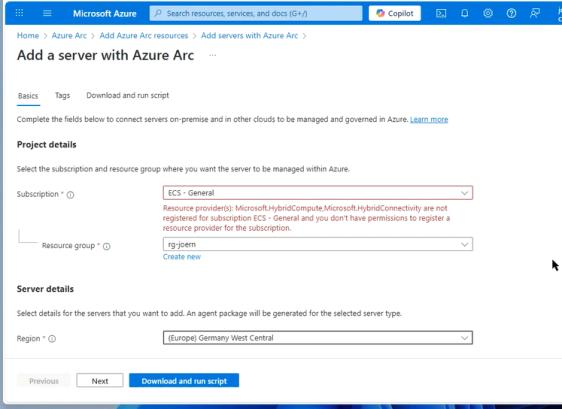Expand the Region dropdown
Image resolution: width=562 pixels, height=409 pixels.
pyautogui.click(x=318, y=338)
